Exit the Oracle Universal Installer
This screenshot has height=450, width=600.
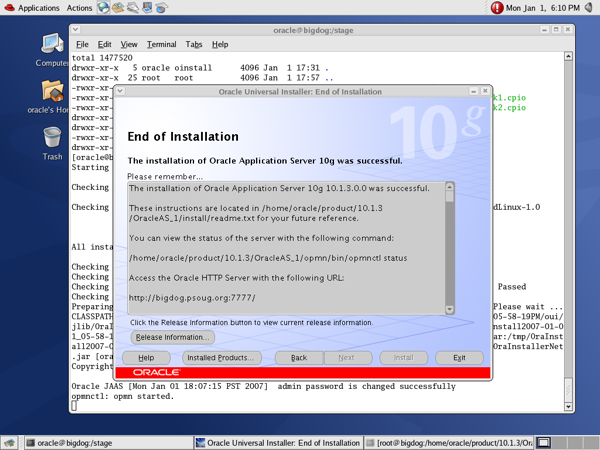coord(460,358)
